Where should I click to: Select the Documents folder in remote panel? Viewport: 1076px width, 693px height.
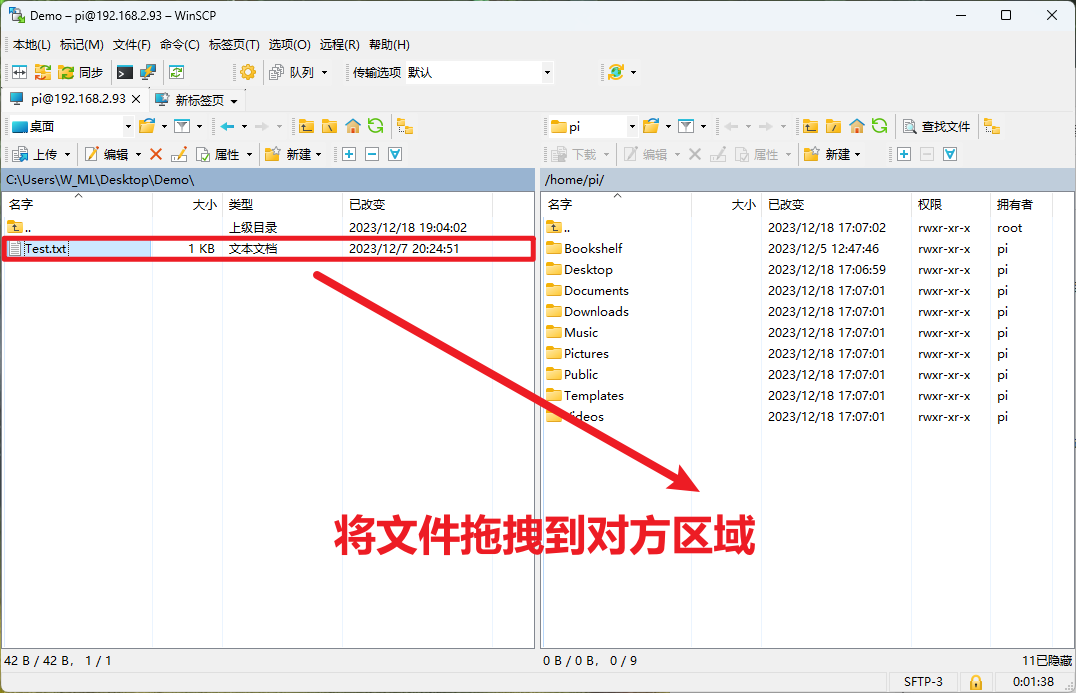(x=596, y=291)
